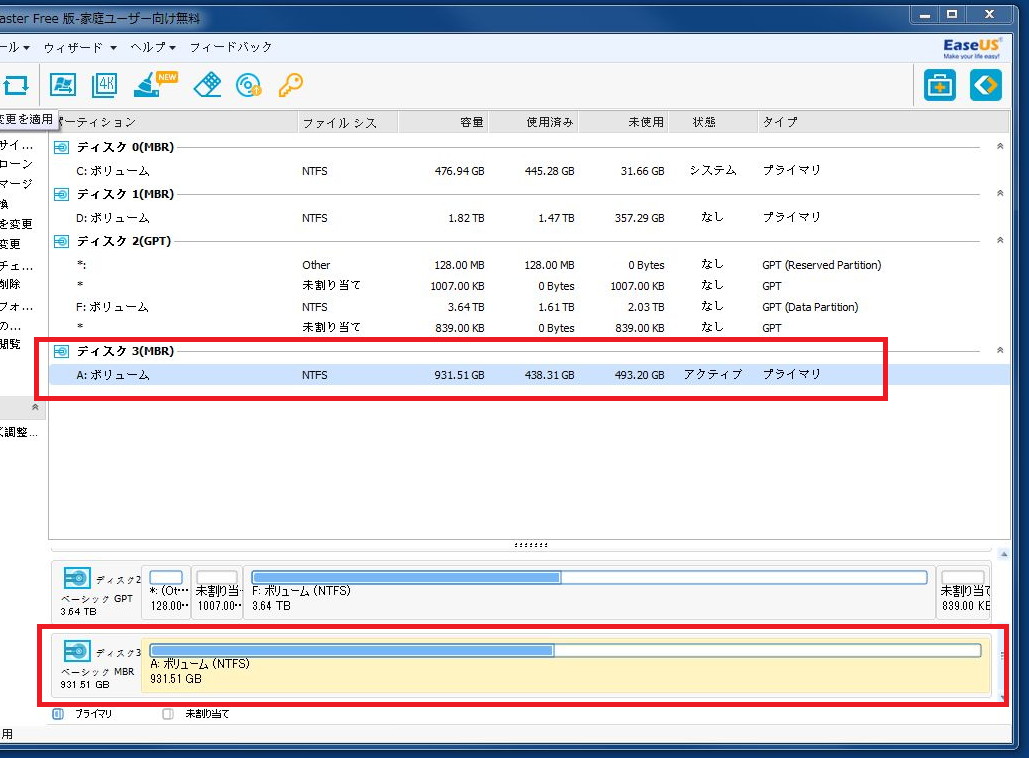The height and width of the screenshot is (758, 1029).
Task: Select the wipe data eraser icon
Action: (x=207, y=85)
